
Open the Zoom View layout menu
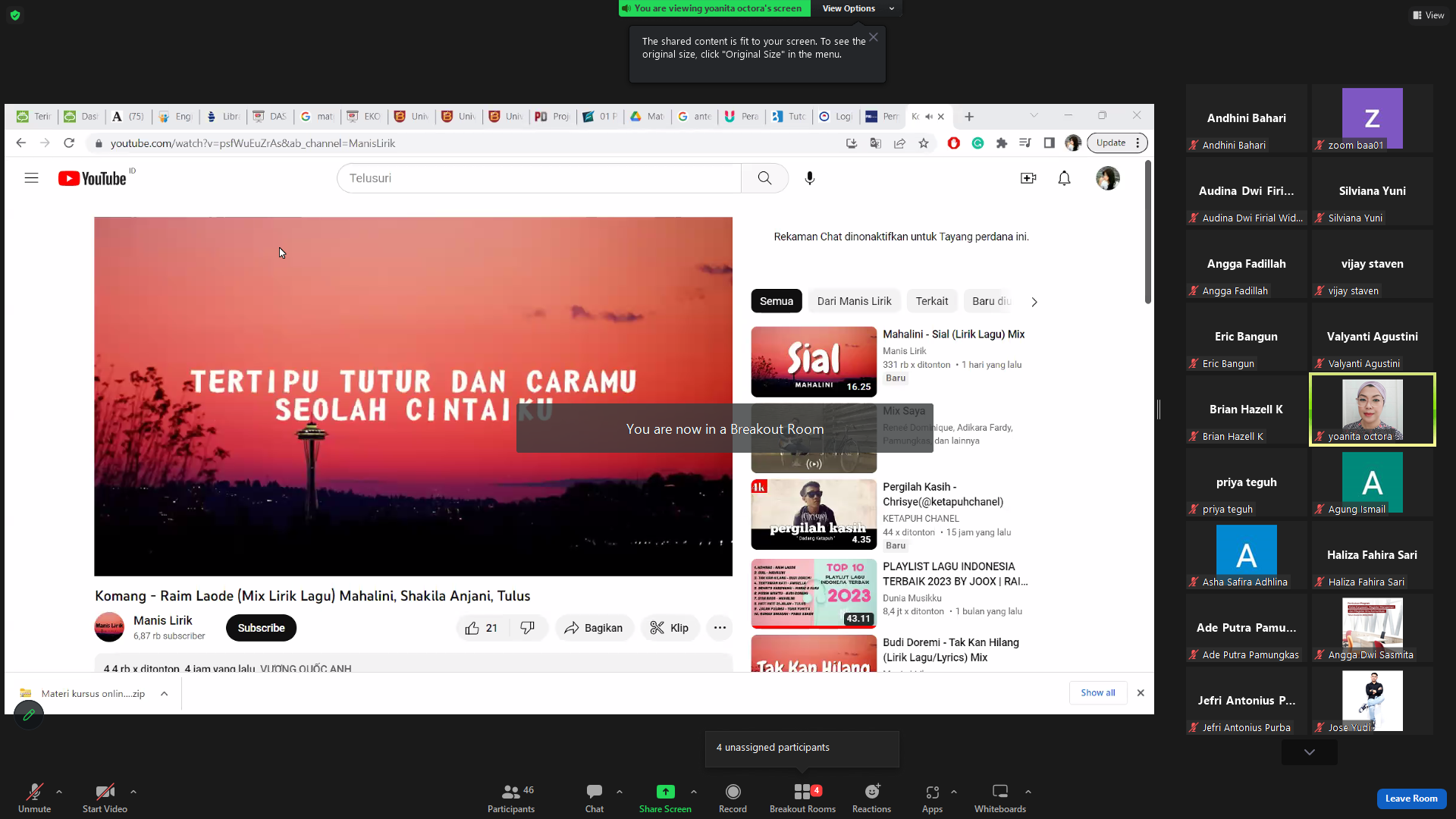[1428, 15]
